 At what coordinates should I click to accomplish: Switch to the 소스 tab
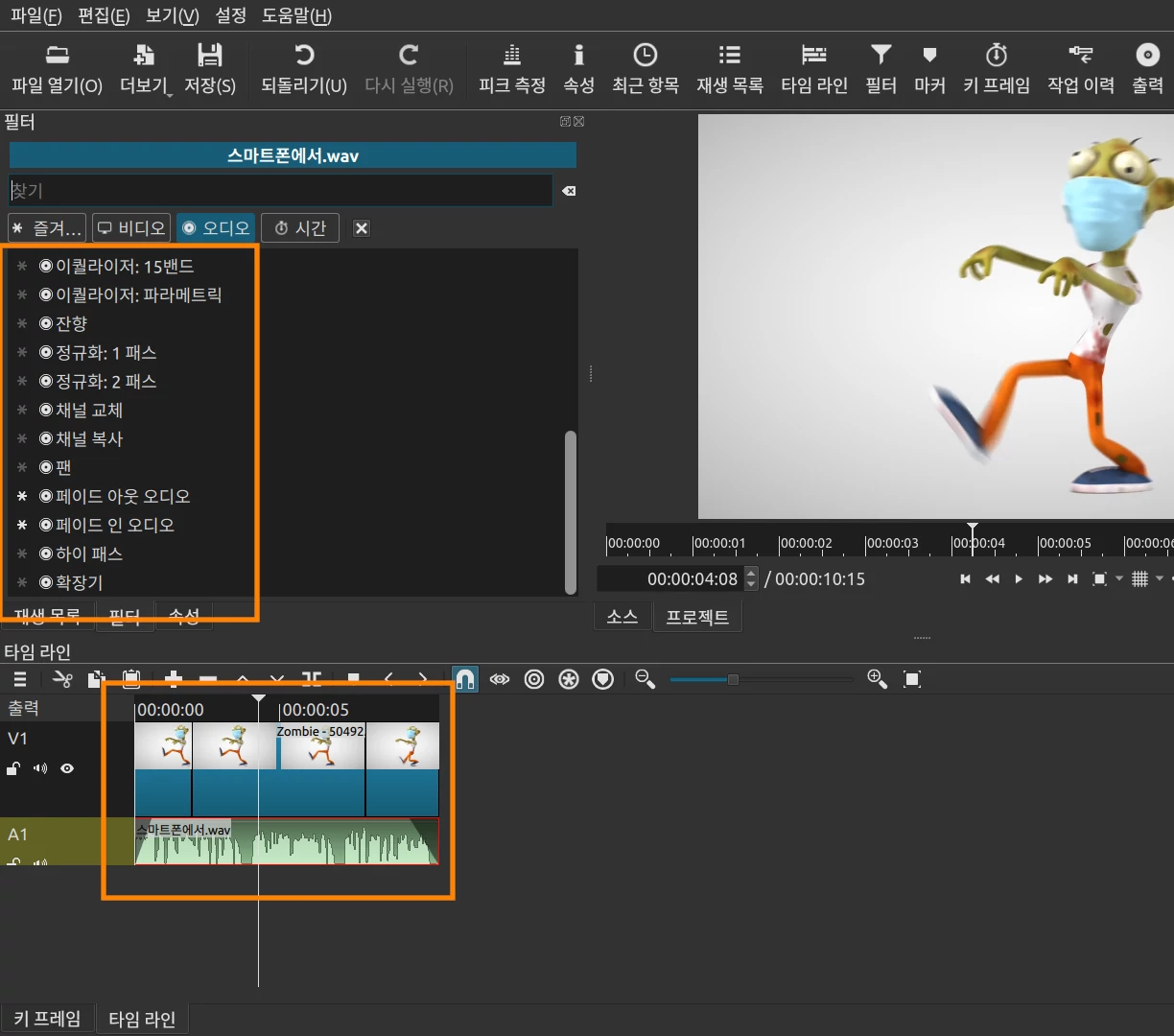(x=622, y=617)
